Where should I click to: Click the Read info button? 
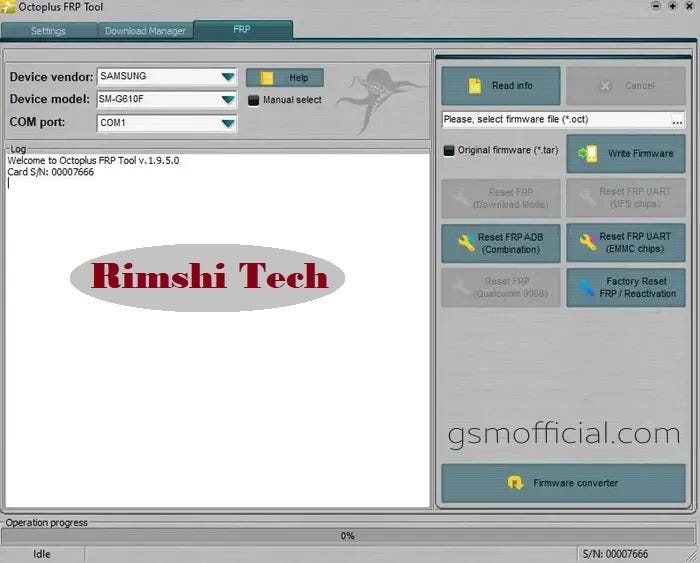click(501, 86)
